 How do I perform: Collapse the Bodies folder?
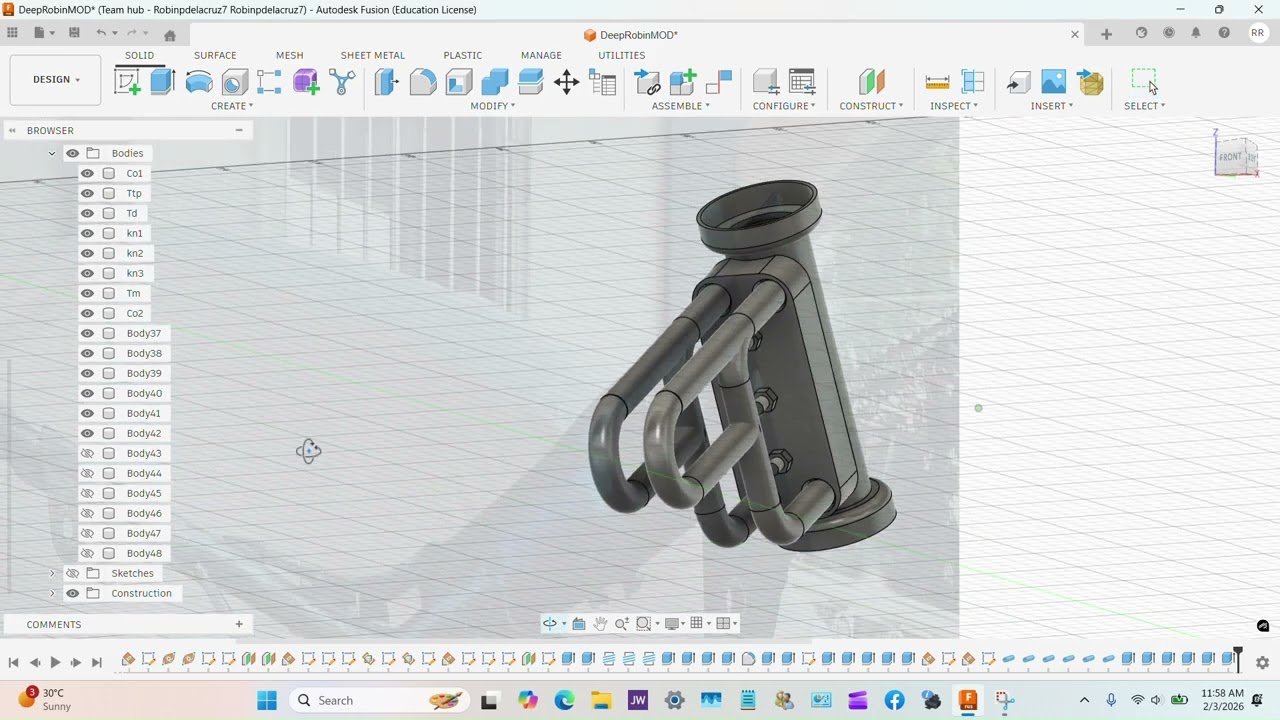(x=52, y=153)
